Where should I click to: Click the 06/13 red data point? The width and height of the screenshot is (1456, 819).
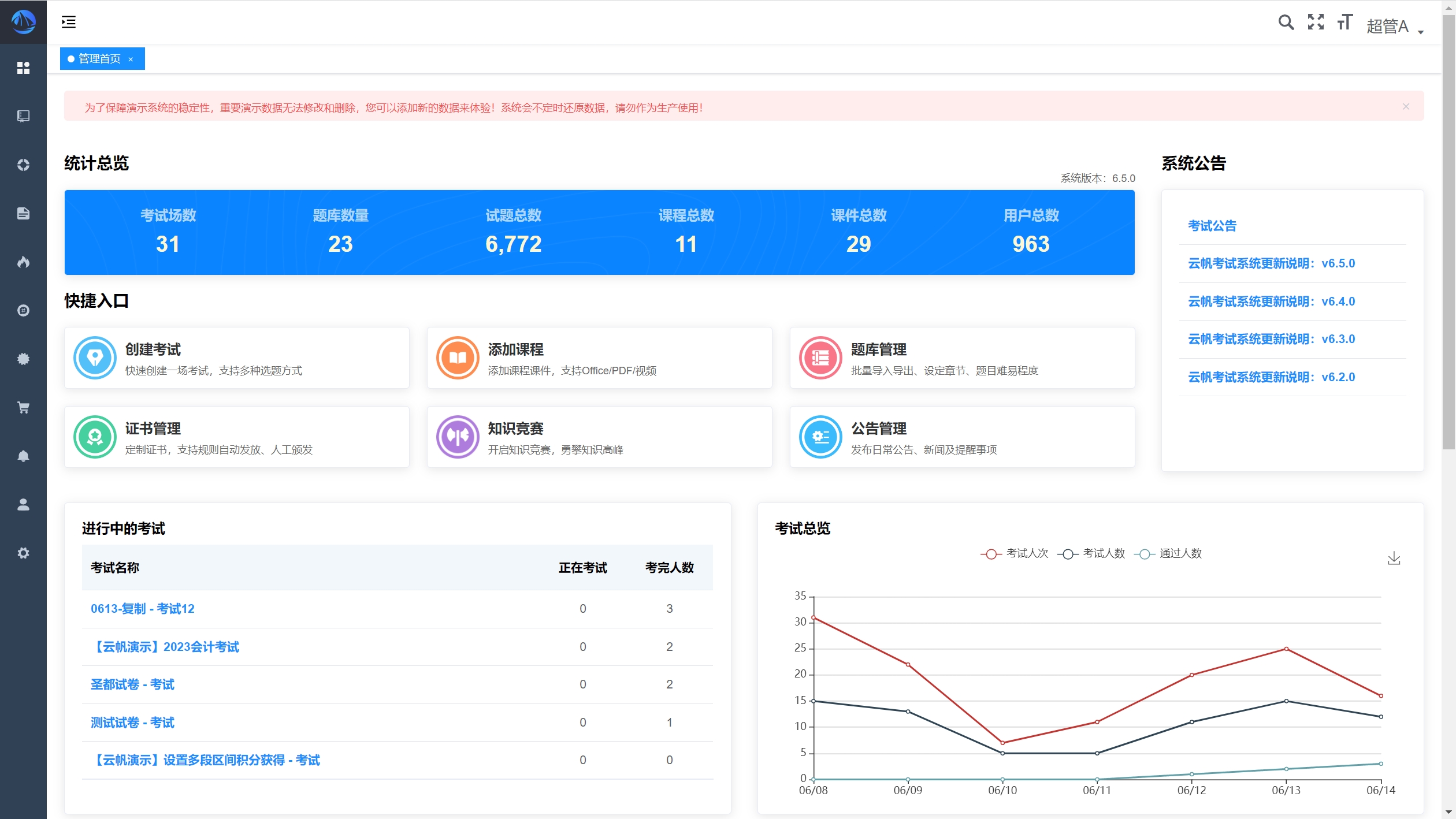click(x=1286, y=649)
